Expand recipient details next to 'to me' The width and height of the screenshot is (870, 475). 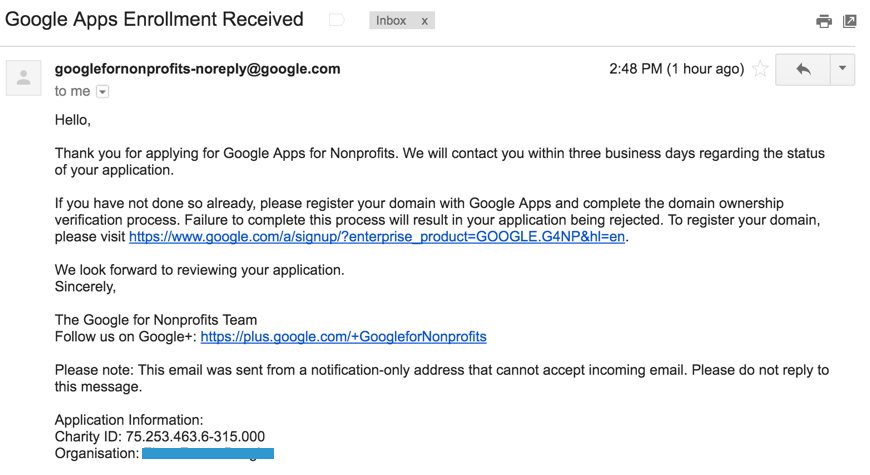pos(103,92)
